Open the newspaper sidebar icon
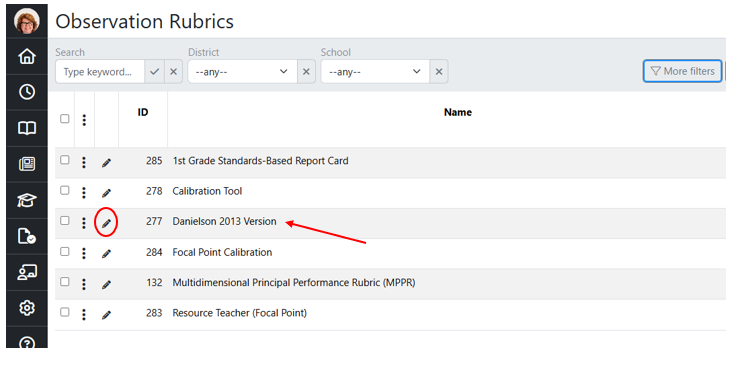The image size is (746, 366). (27, 164)
